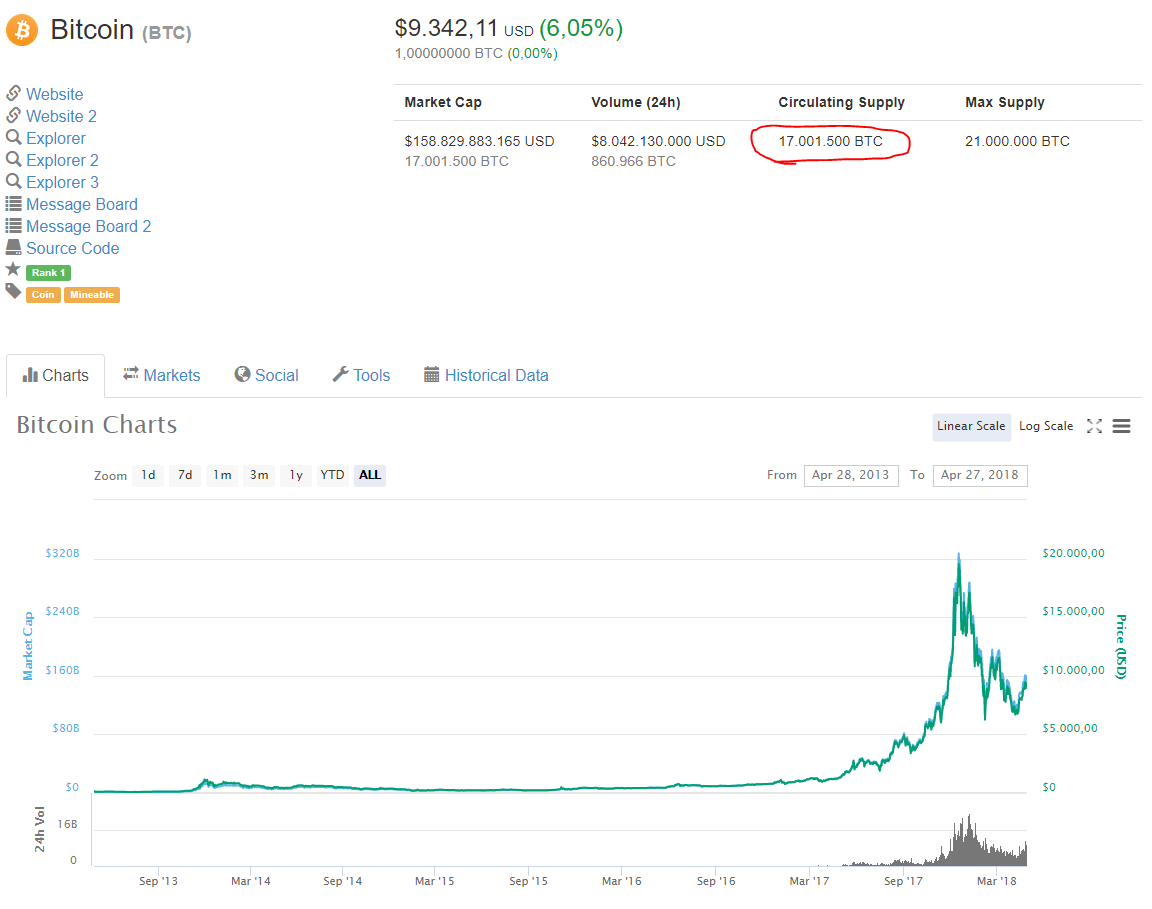Toggle chart fullscreen with the expand icon
The height and width of the screenshot is (909, 1152).
click(1094, 426)
